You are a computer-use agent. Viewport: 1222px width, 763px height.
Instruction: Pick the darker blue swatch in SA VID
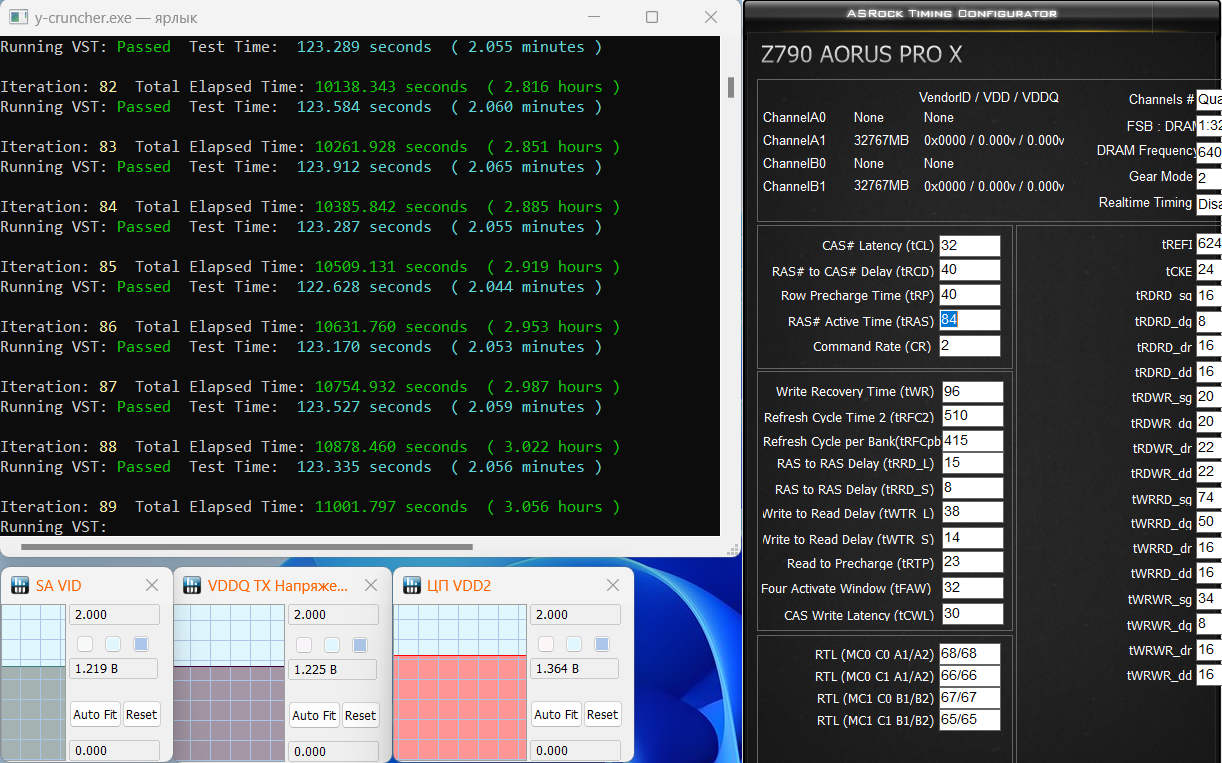click(141, 645)
